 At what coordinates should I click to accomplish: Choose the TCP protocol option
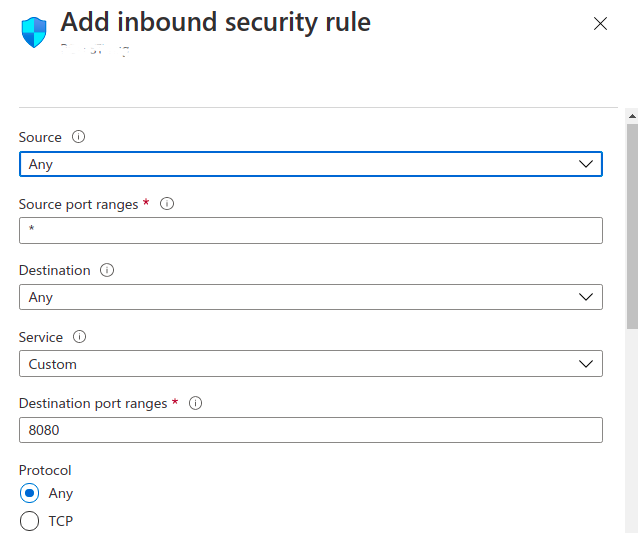30,521
